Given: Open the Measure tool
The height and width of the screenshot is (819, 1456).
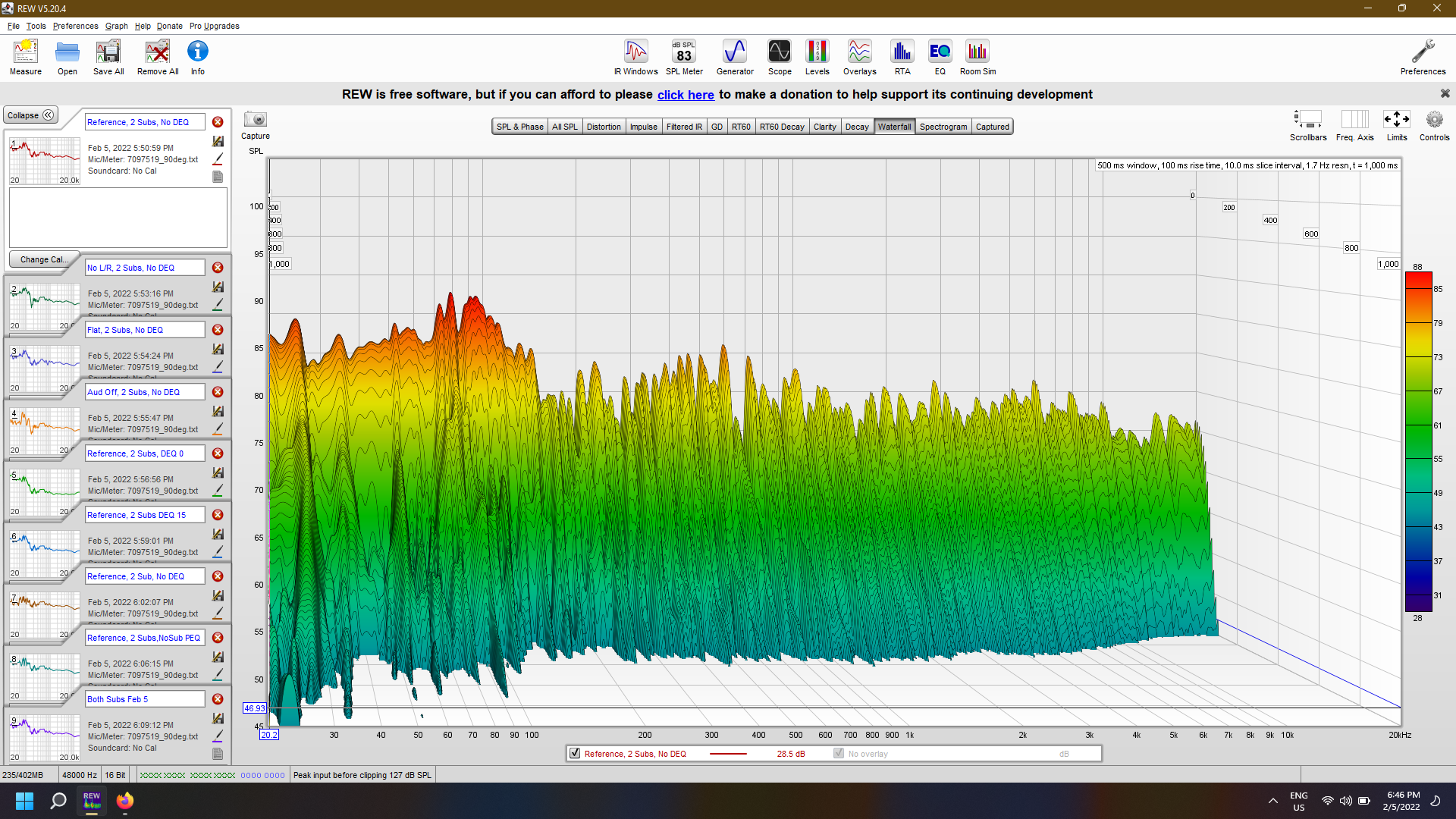Looking at the screenshot, I should click(26, 58).
